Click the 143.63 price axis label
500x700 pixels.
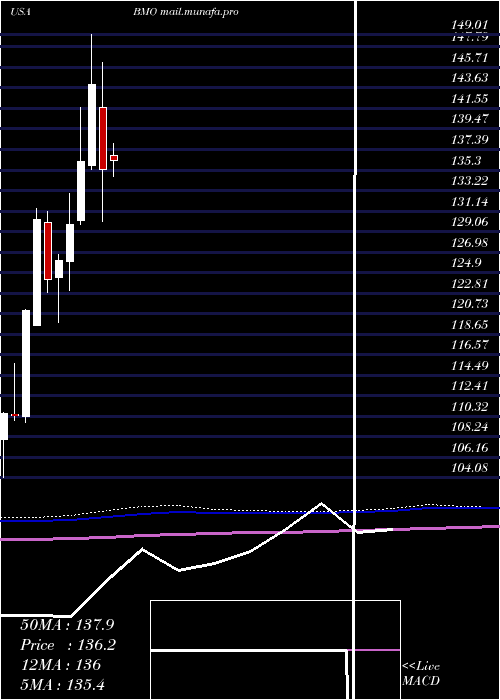coord(469,78)
